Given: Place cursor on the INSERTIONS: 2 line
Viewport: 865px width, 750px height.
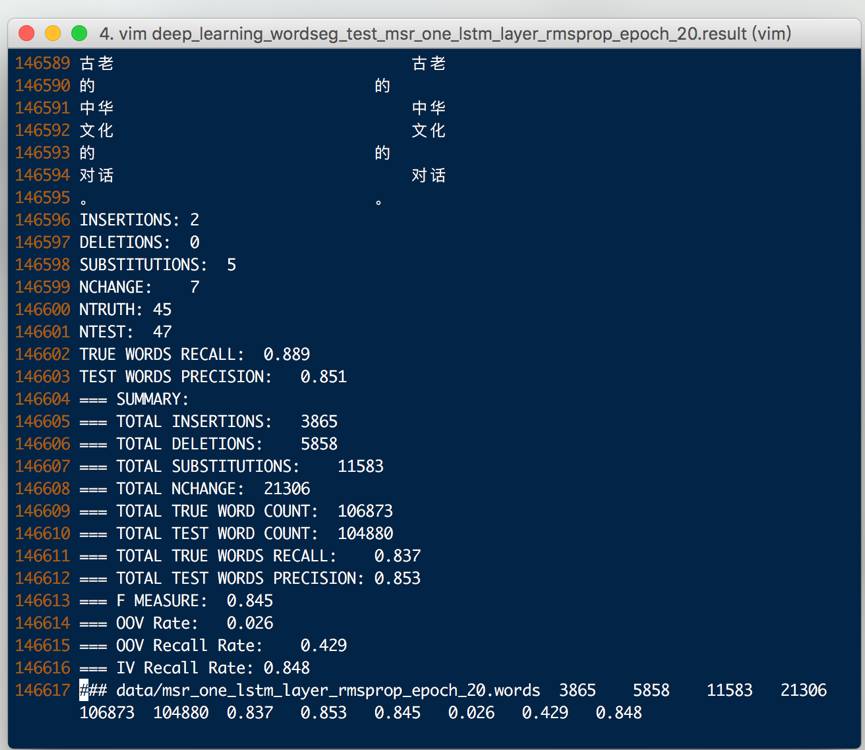Looking at the screenshot, I should tap(139, 220).
